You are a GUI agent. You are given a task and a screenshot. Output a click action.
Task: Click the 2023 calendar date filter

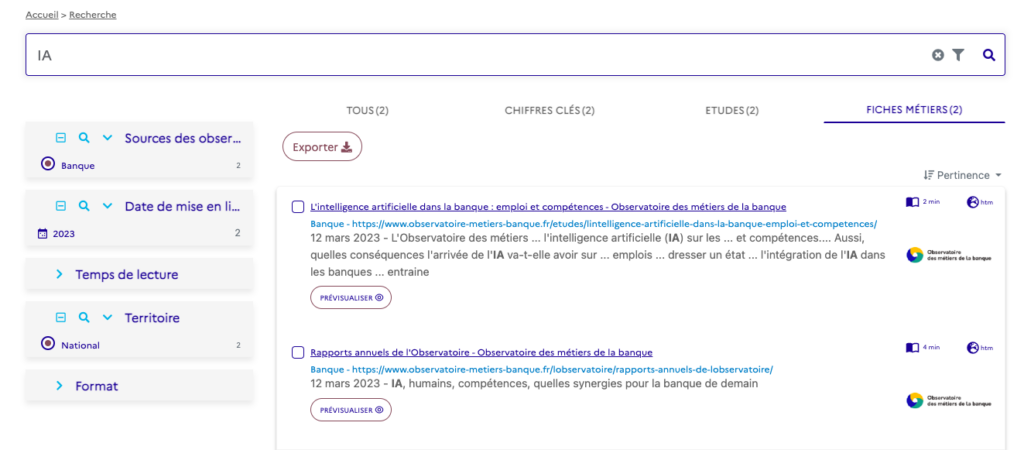(43, 233)
